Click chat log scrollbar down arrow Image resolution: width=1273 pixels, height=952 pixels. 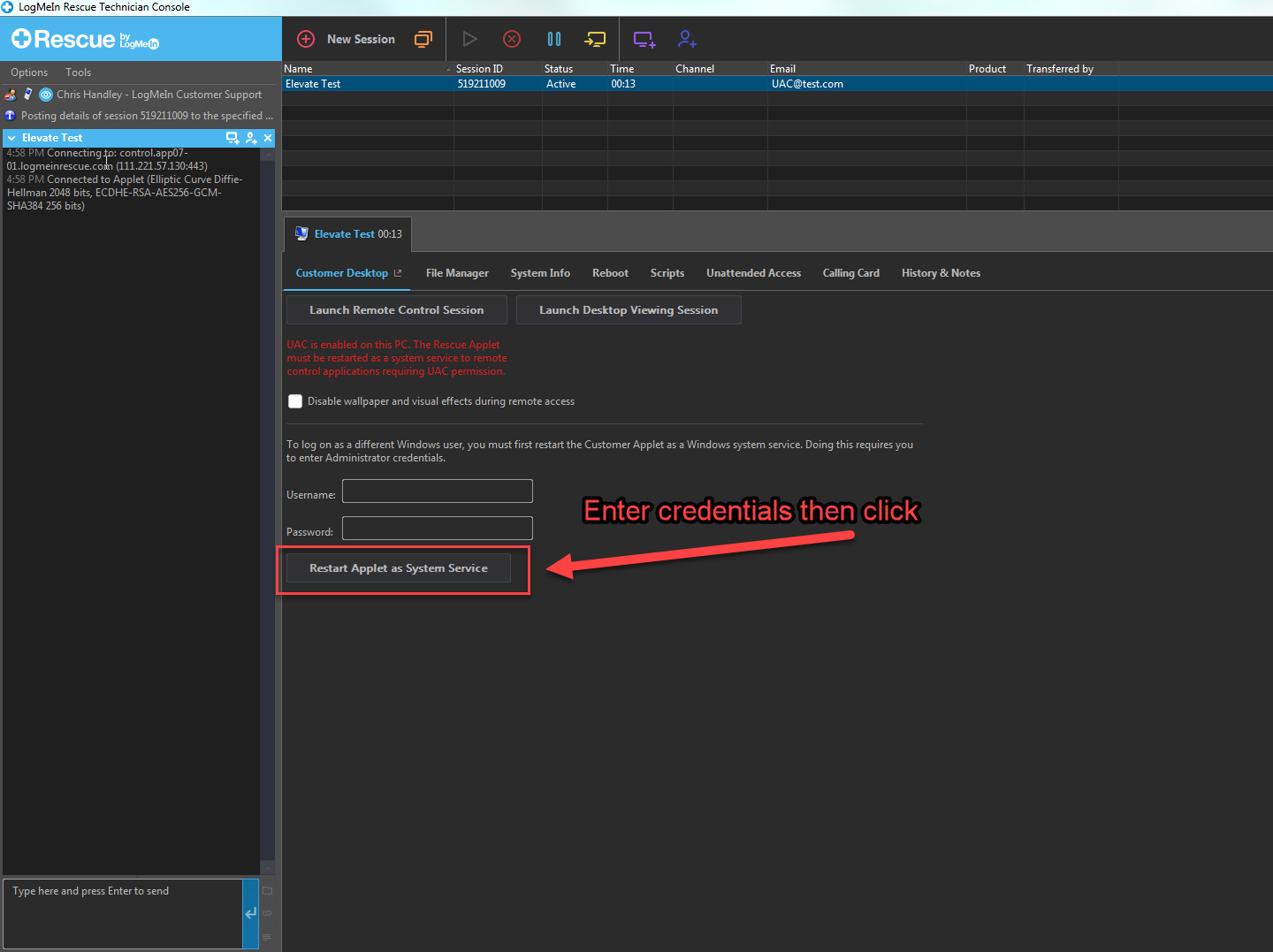point(268,868)
